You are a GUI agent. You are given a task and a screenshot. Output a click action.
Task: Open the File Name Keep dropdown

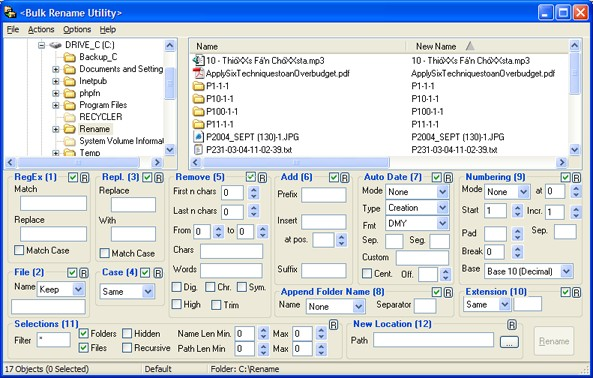pos(78,290)
